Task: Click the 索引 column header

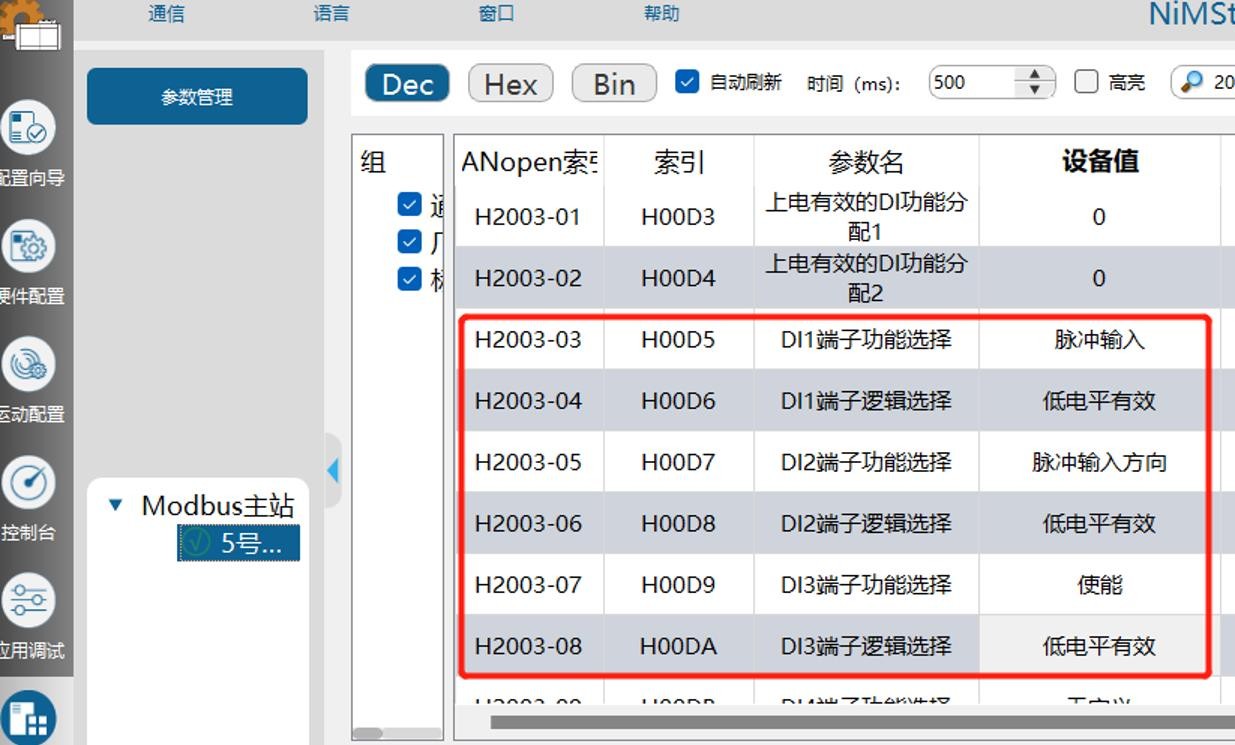Action: pyautogui.click(x=679, y=161)
